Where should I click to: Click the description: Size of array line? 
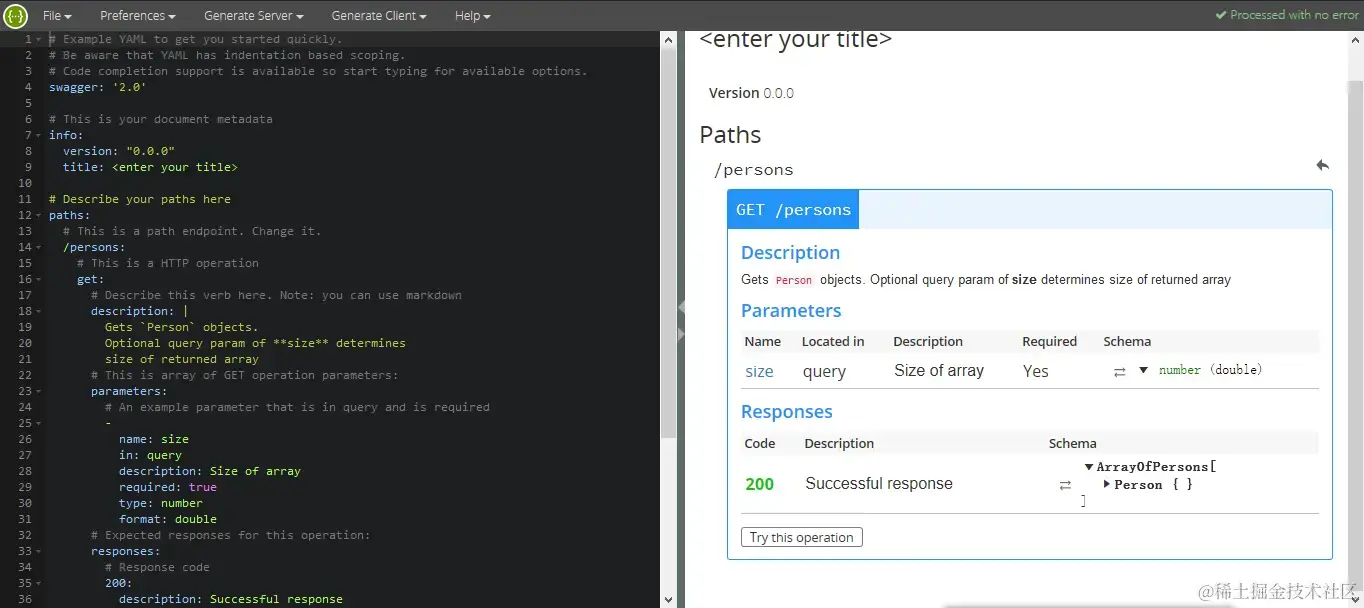pyautogui.click(x=210, y=471)
